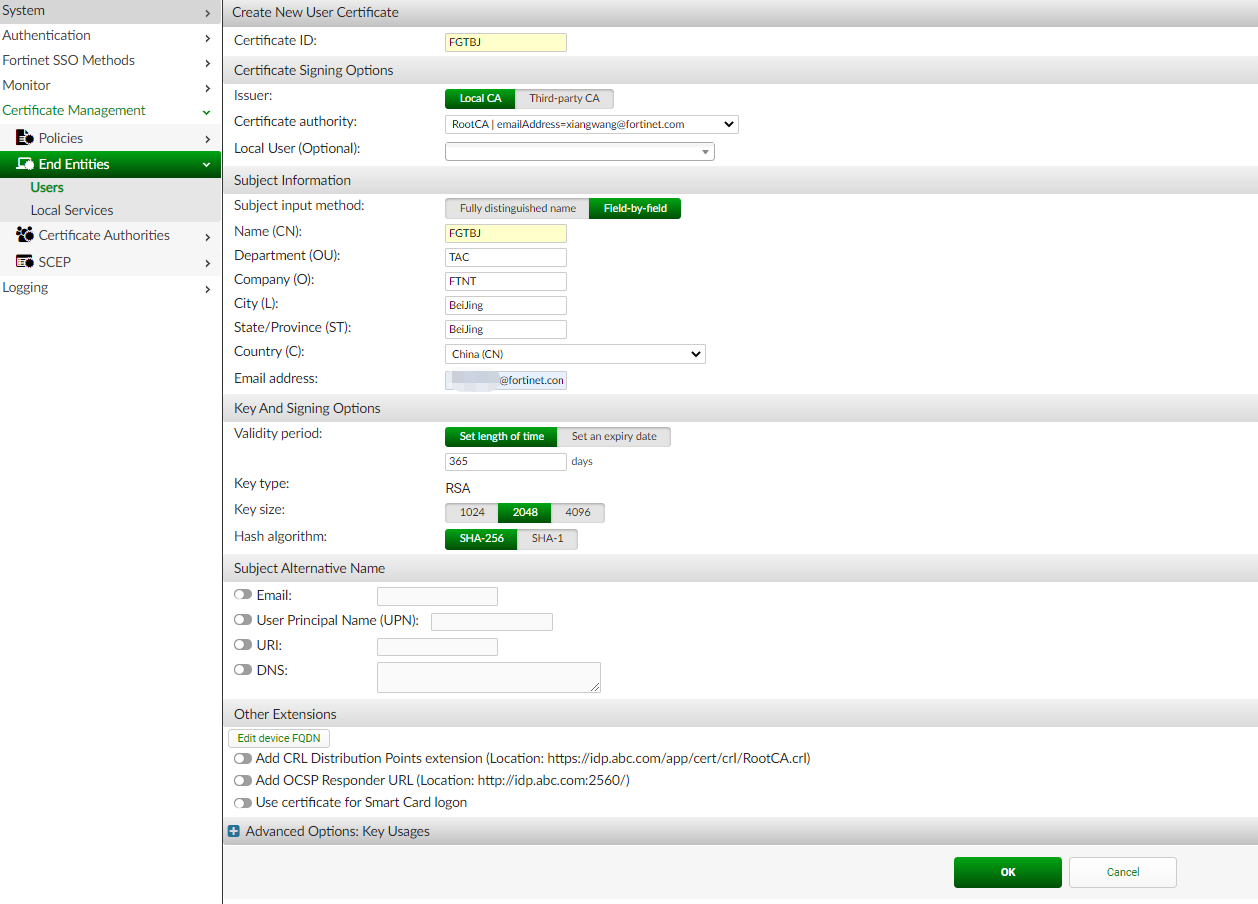Click the Edit device FQDN button
Viewport: 1258px width, 904px height.
tap(279, 738)
